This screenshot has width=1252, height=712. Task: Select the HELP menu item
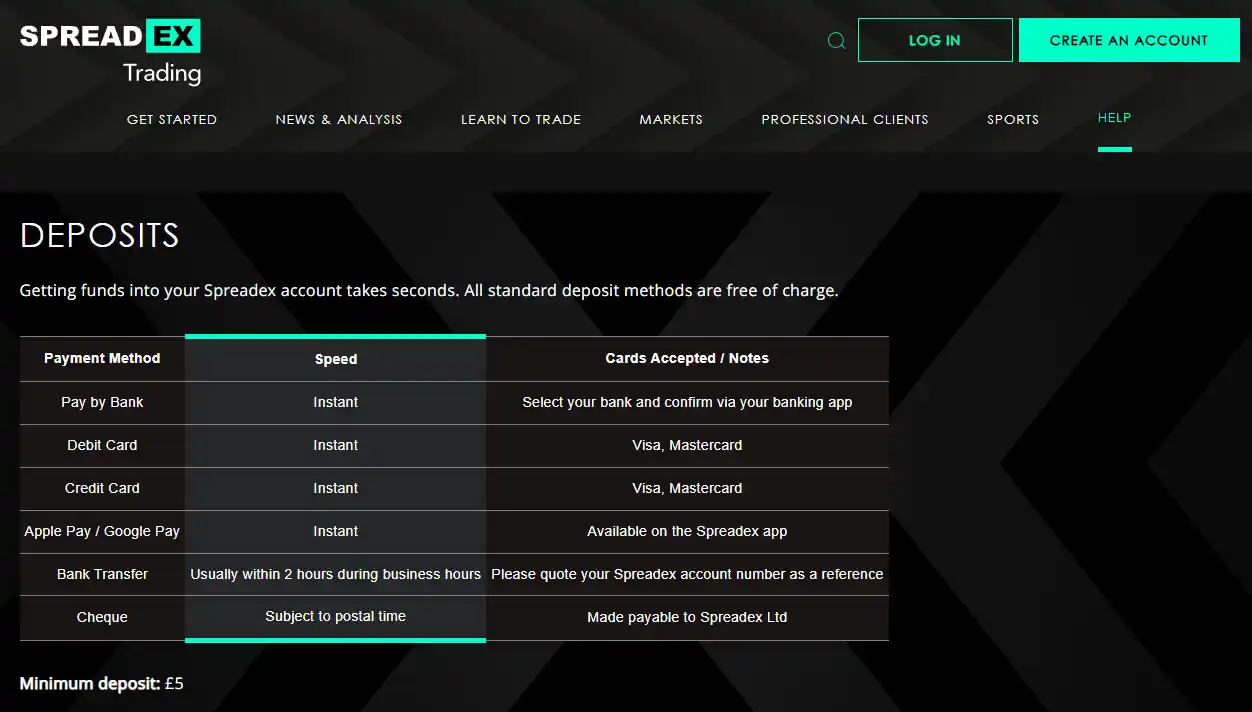(1114, 118)
